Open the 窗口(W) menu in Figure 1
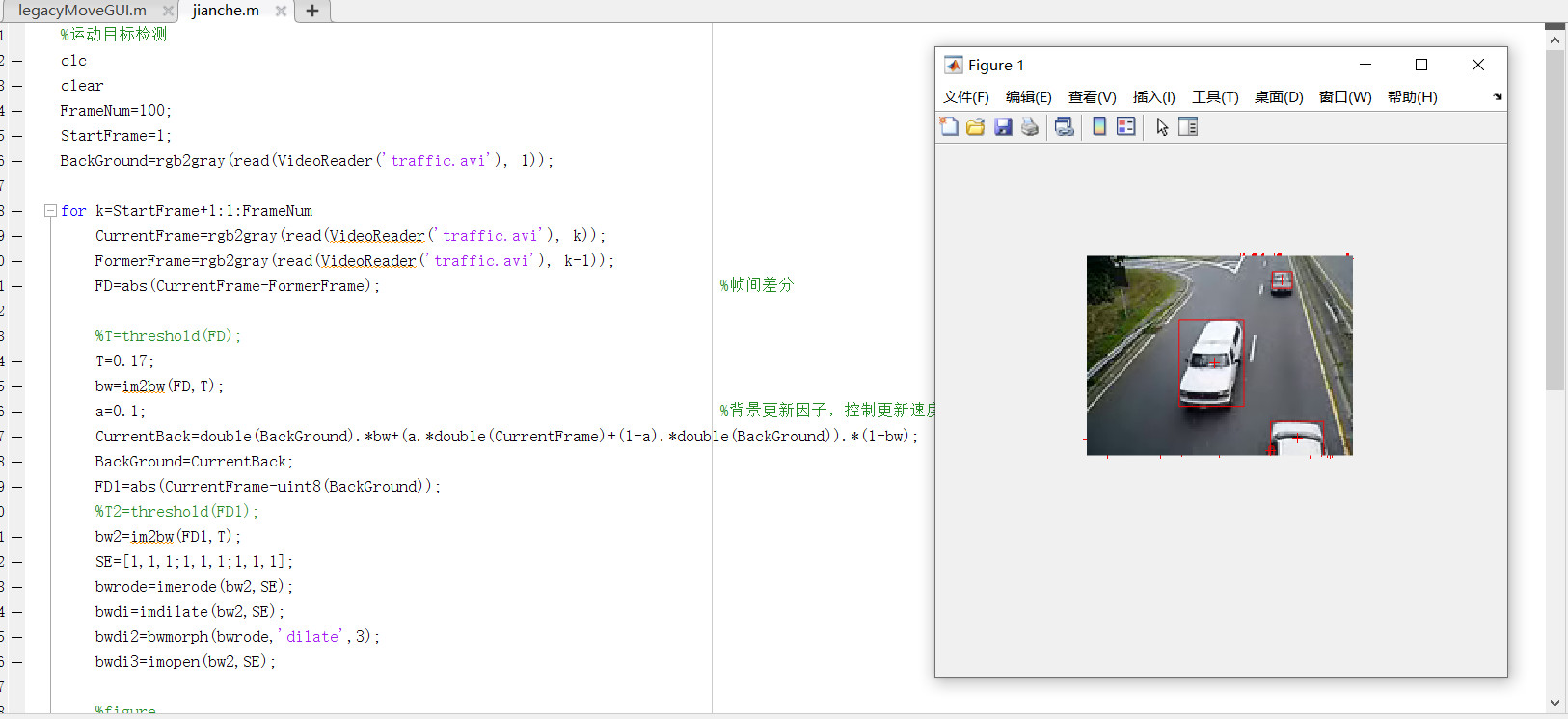This screenshot has height=719, width=1568. pos(1345,96)
